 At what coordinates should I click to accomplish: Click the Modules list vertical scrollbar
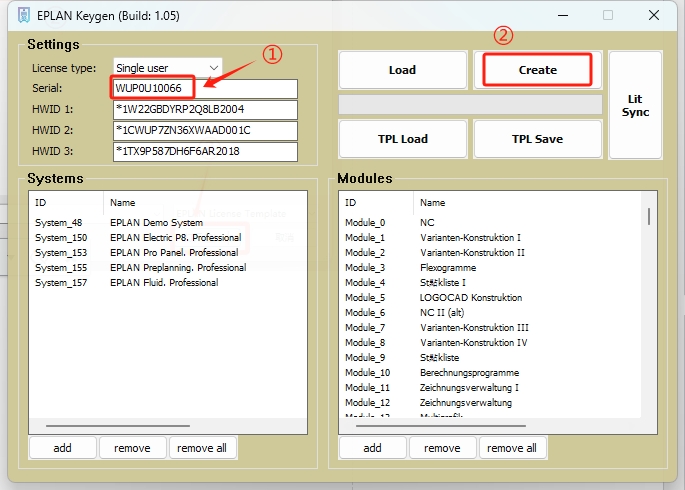click(x=649, y=216)
